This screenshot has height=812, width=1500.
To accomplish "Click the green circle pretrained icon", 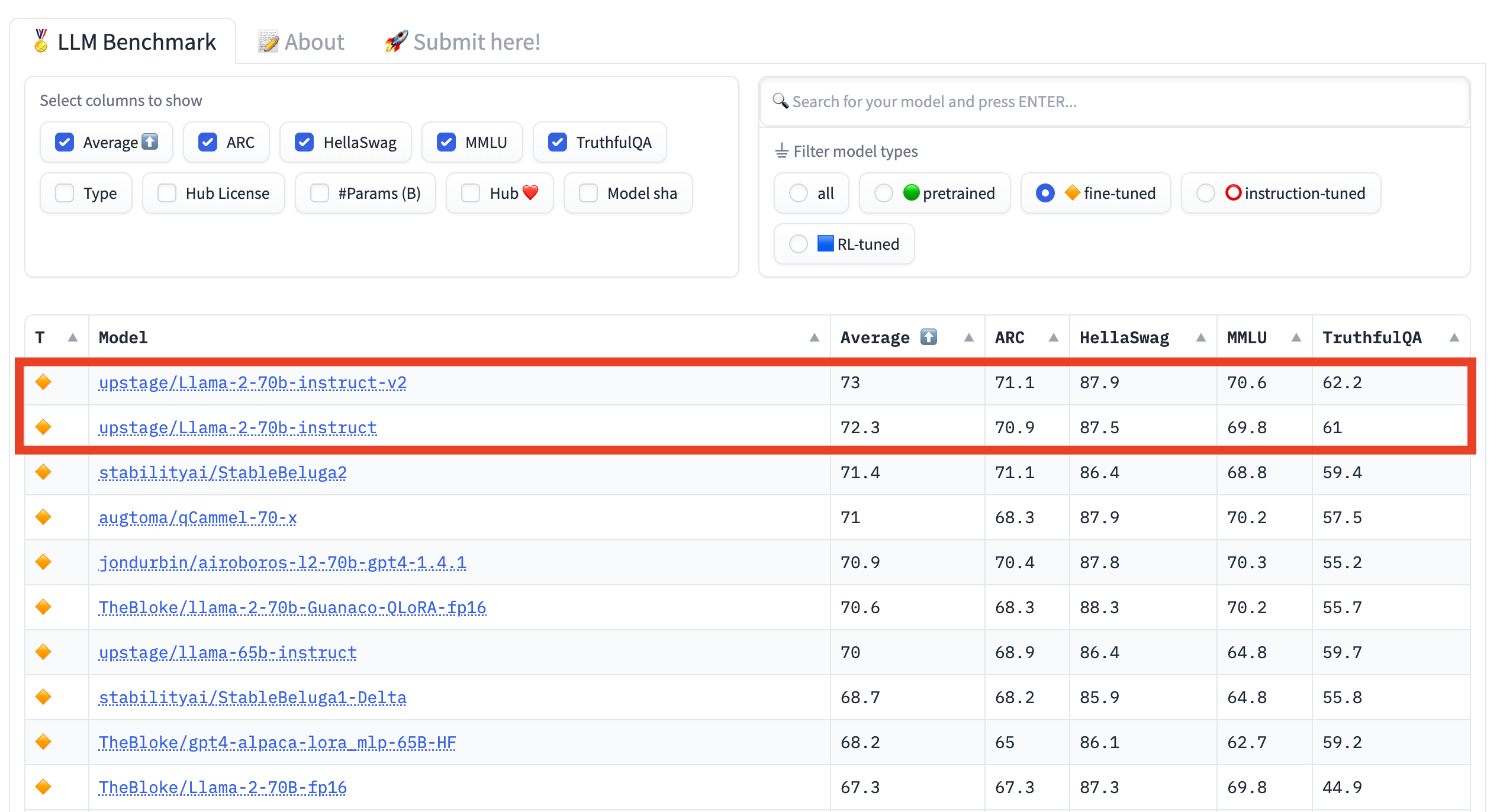I will click(912, 192).
